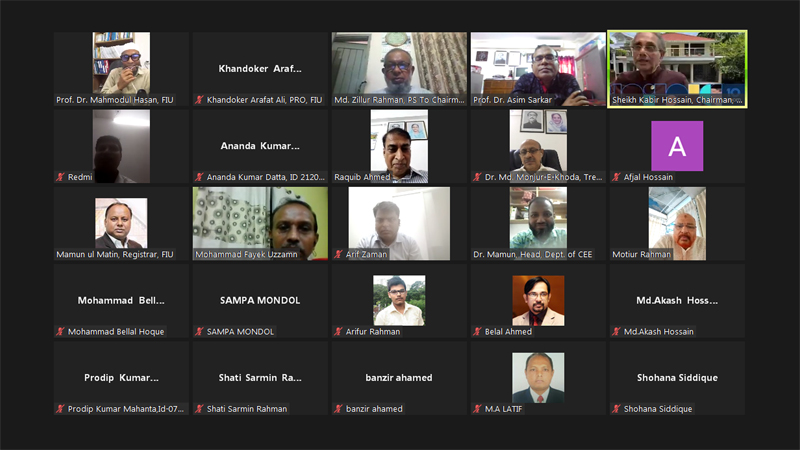The image size is (800, 450).
Task: Click the muted mic icon next to Khandoker Arafat Ali
Action: tap(199, 100)
